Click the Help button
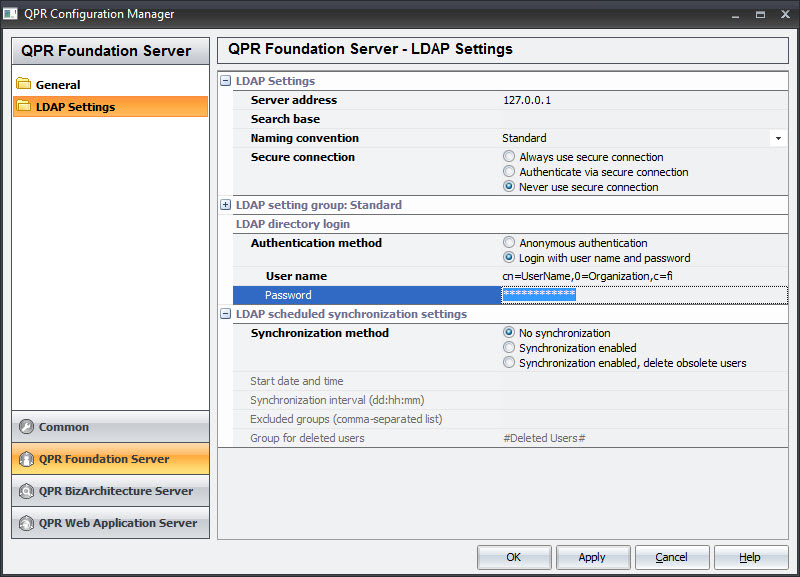800x577 pixels. 750,557
